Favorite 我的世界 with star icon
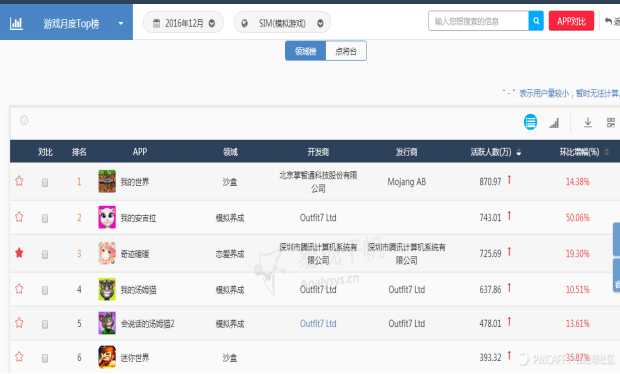This screenshot has width=620, height=374. coord(19,181)
